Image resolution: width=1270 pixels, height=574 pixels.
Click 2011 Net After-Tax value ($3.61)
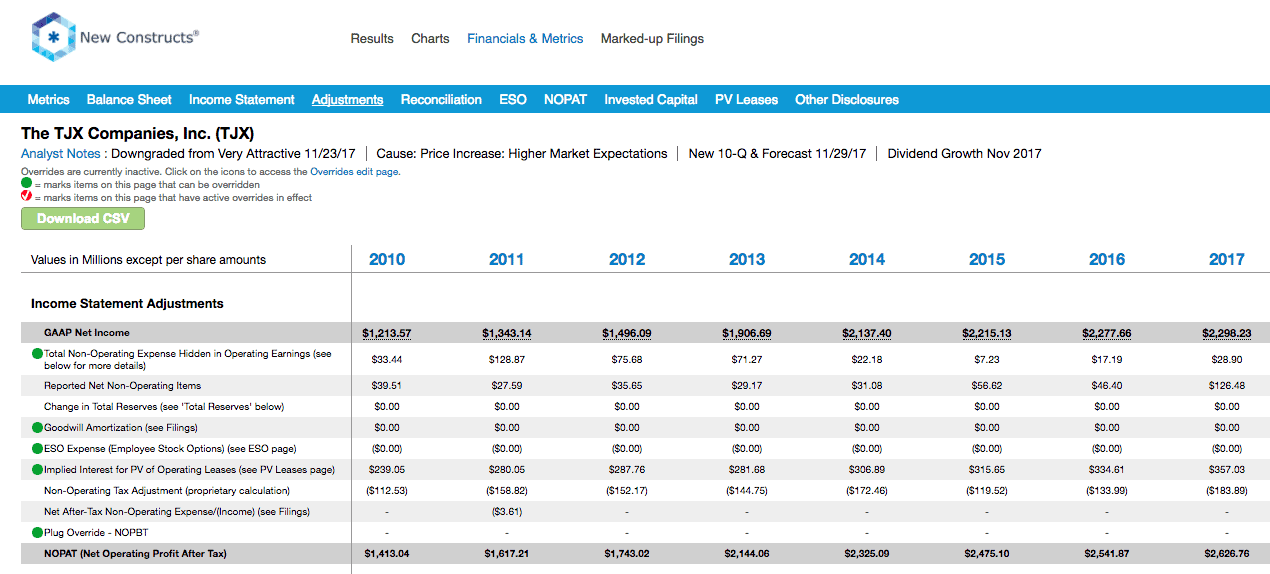[507, 512]
